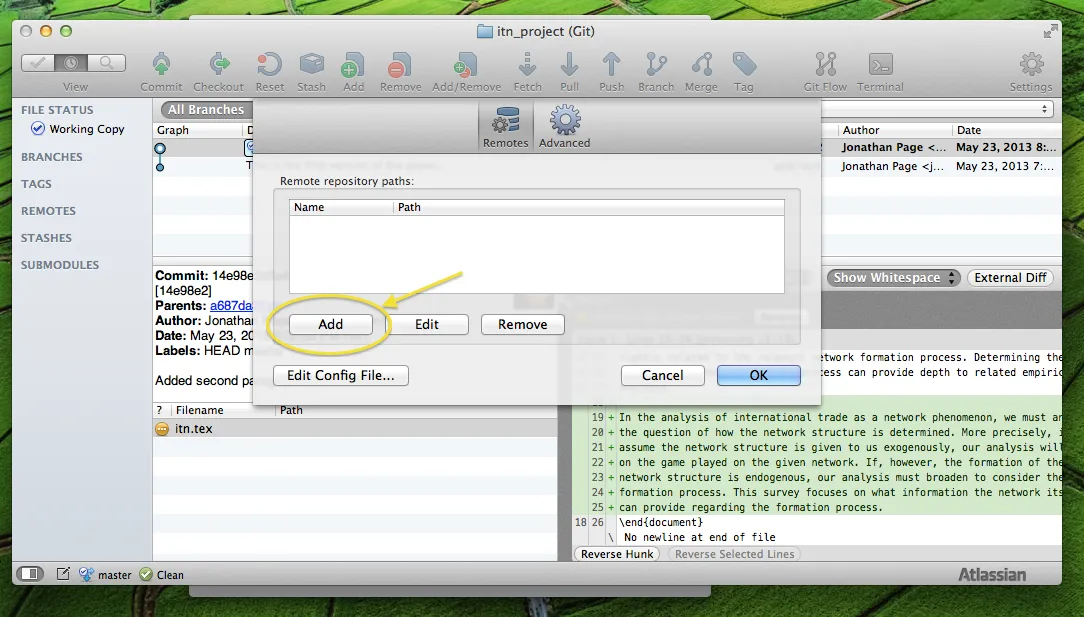
Task: Switch to search view (magnifier segment)
Action: (108, 63)
